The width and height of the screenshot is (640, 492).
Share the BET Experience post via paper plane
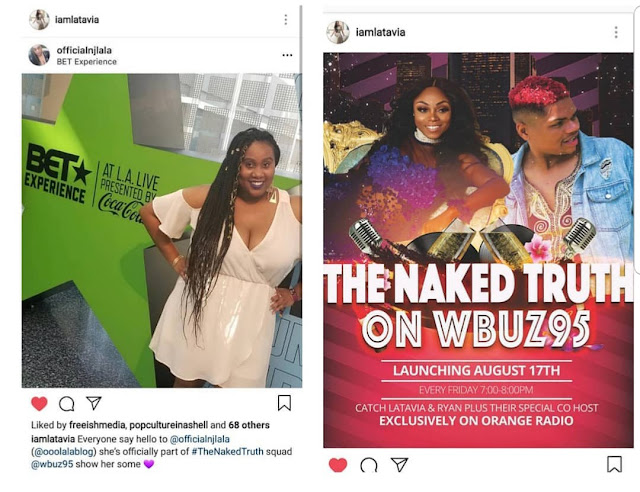[x=93, y=403]
